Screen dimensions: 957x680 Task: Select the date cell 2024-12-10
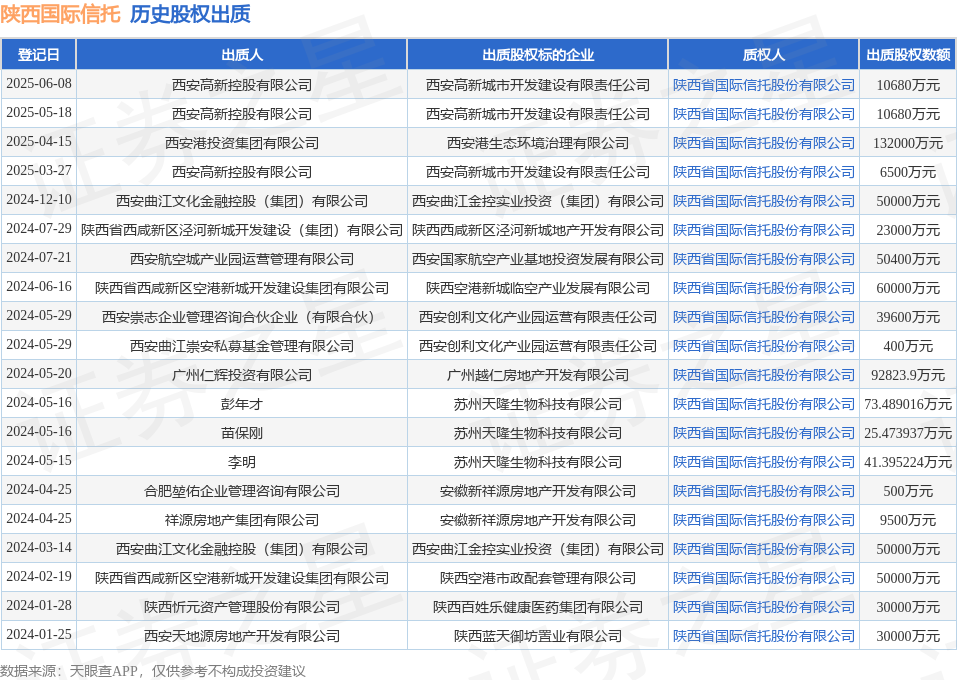coord(38,200)
